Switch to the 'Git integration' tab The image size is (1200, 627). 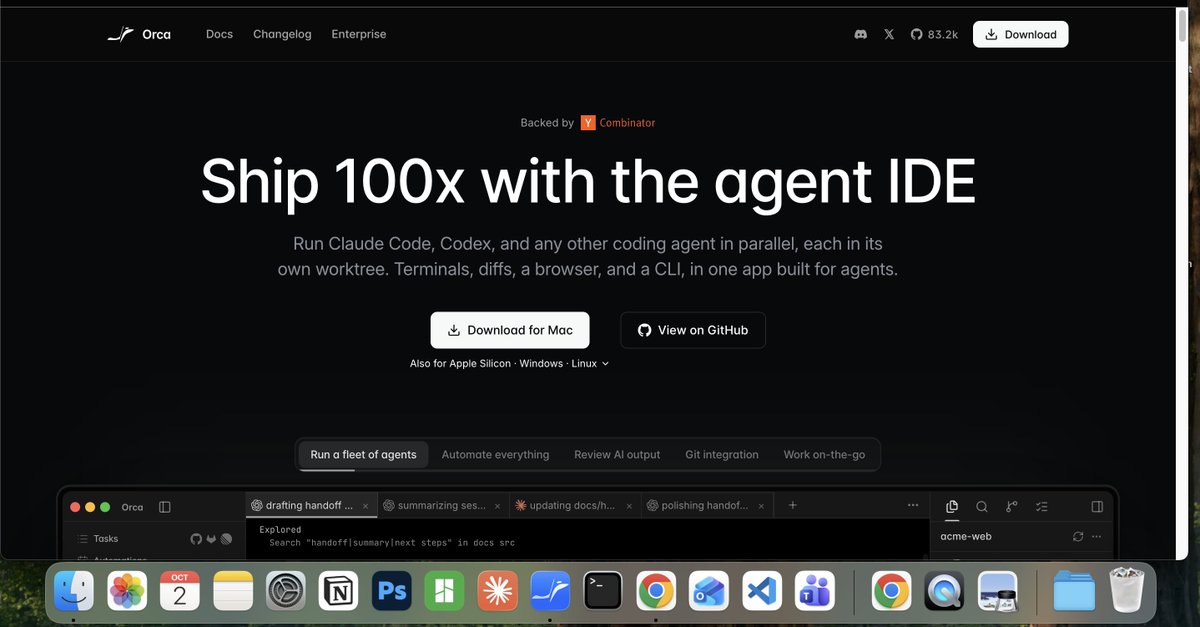(x=722, y=454)
